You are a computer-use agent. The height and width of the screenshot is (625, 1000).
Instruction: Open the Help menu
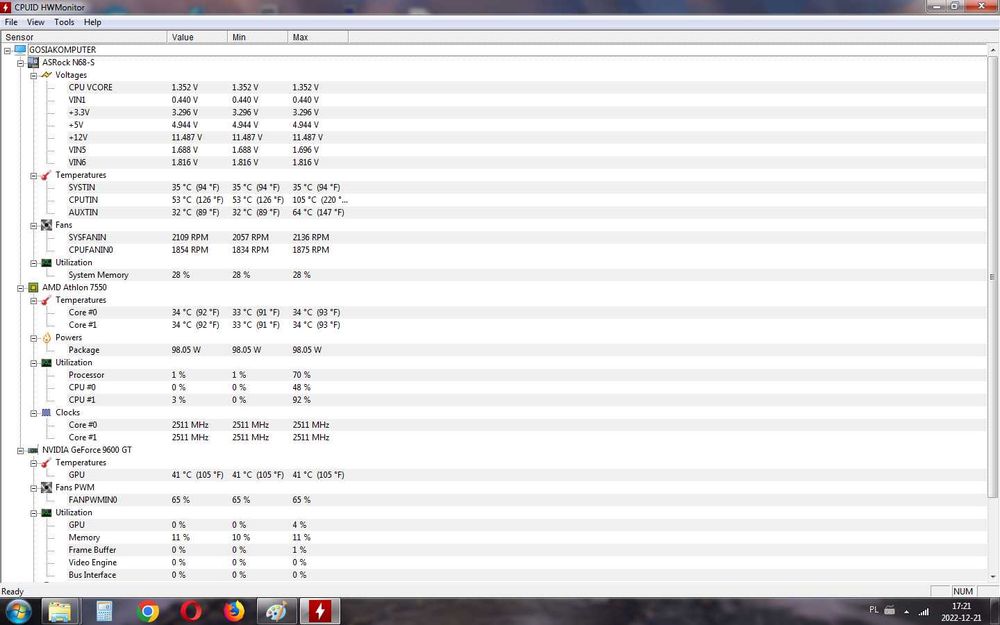tap(92, 22)
